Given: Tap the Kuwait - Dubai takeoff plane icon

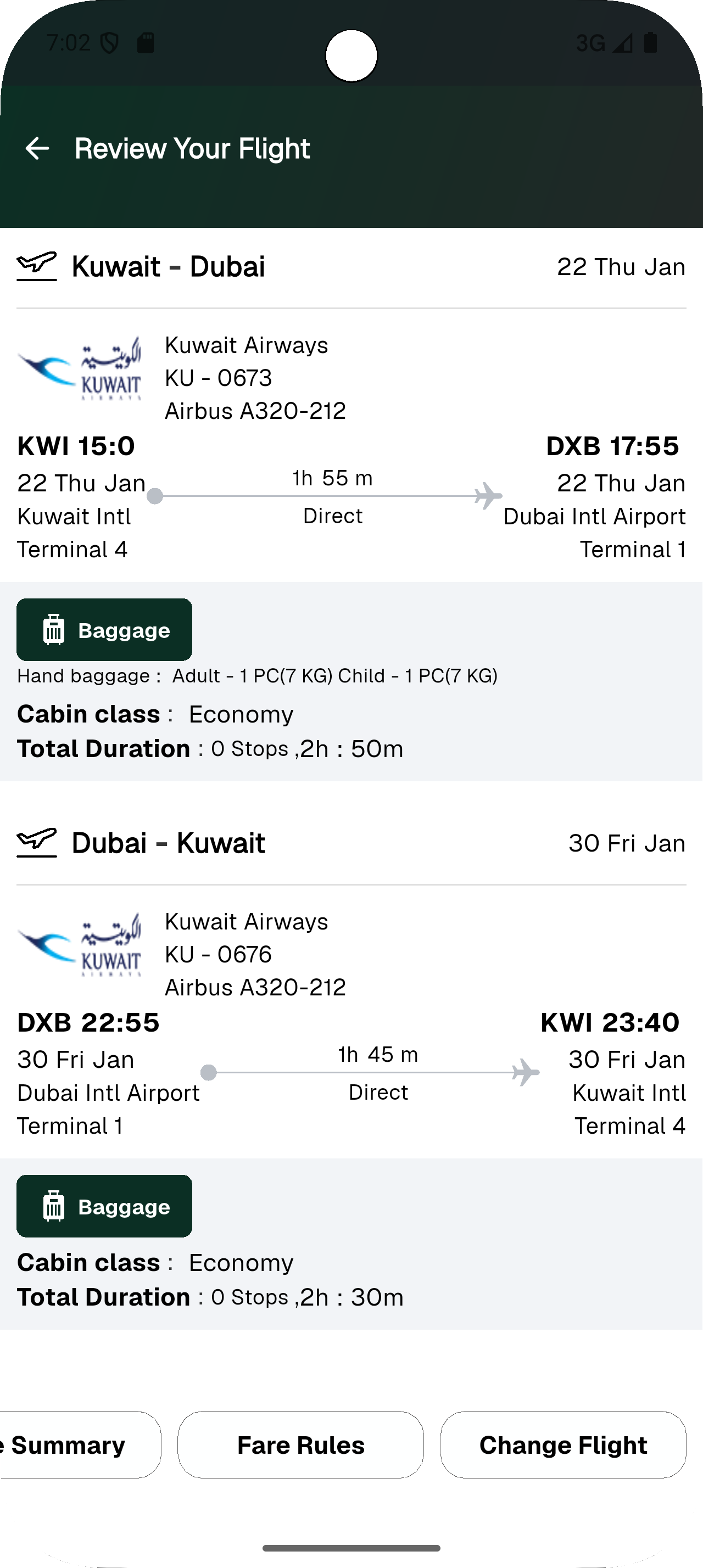Looking at the screenshot, I should (x=36, y=266).
